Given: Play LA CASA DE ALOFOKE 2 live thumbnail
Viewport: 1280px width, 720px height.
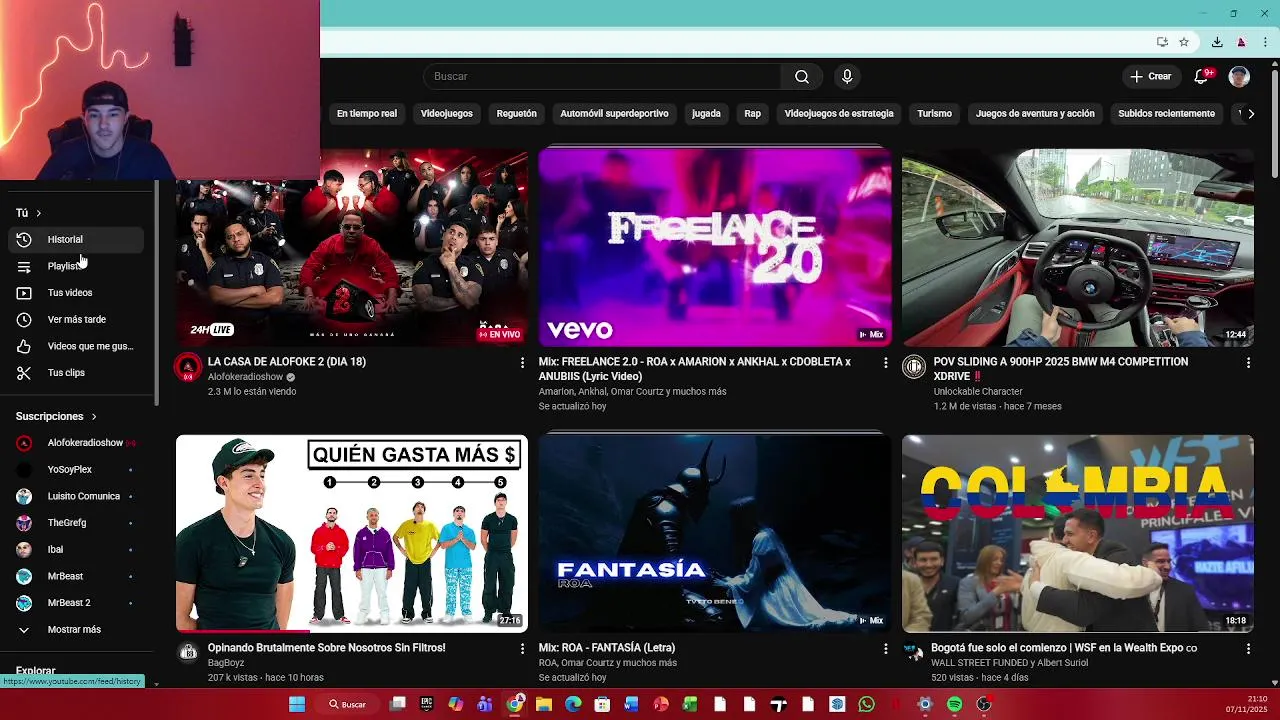Looking at the screenshot, I should [x=352, y=247].
